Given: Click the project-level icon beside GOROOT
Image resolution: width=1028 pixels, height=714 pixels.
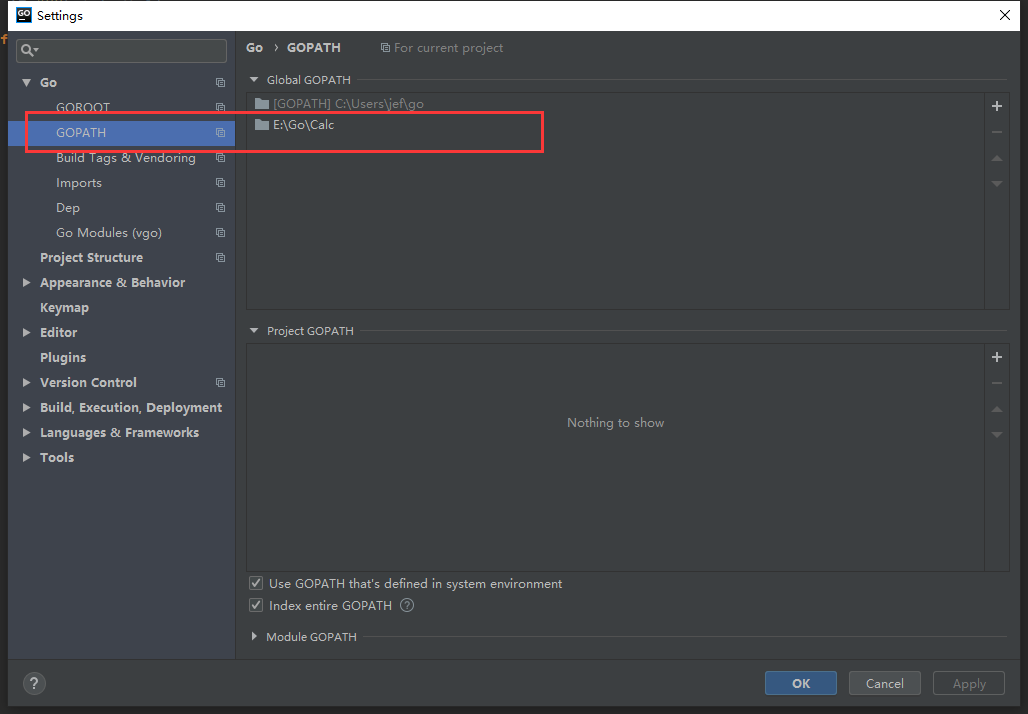Looking at the screenshot, I should click(x=220, y=107).
